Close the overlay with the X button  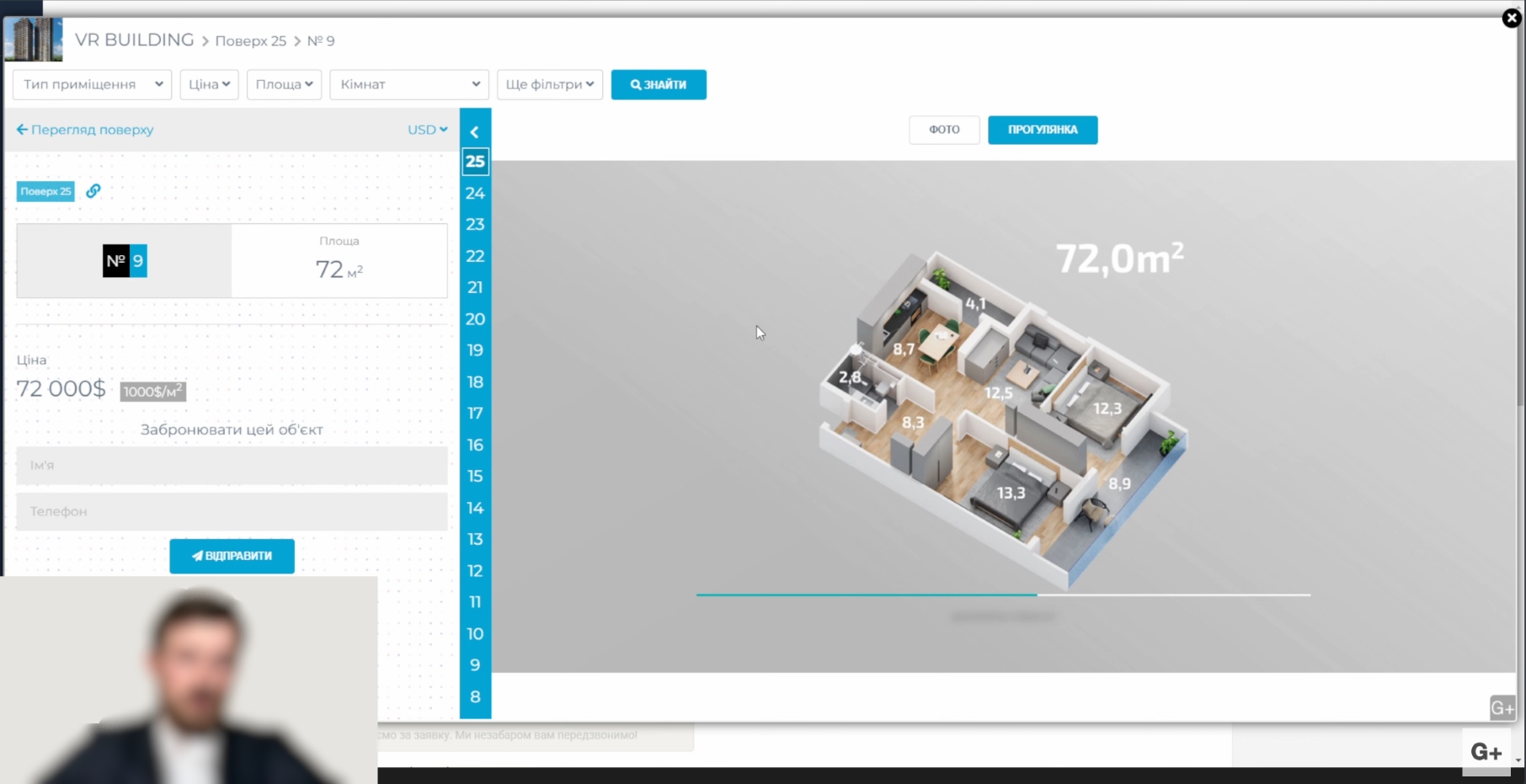point(1512,18)
